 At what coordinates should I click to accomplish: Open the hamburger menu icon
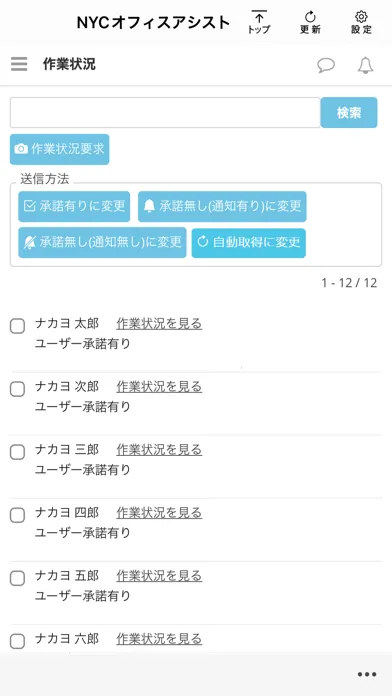point(19,64)
